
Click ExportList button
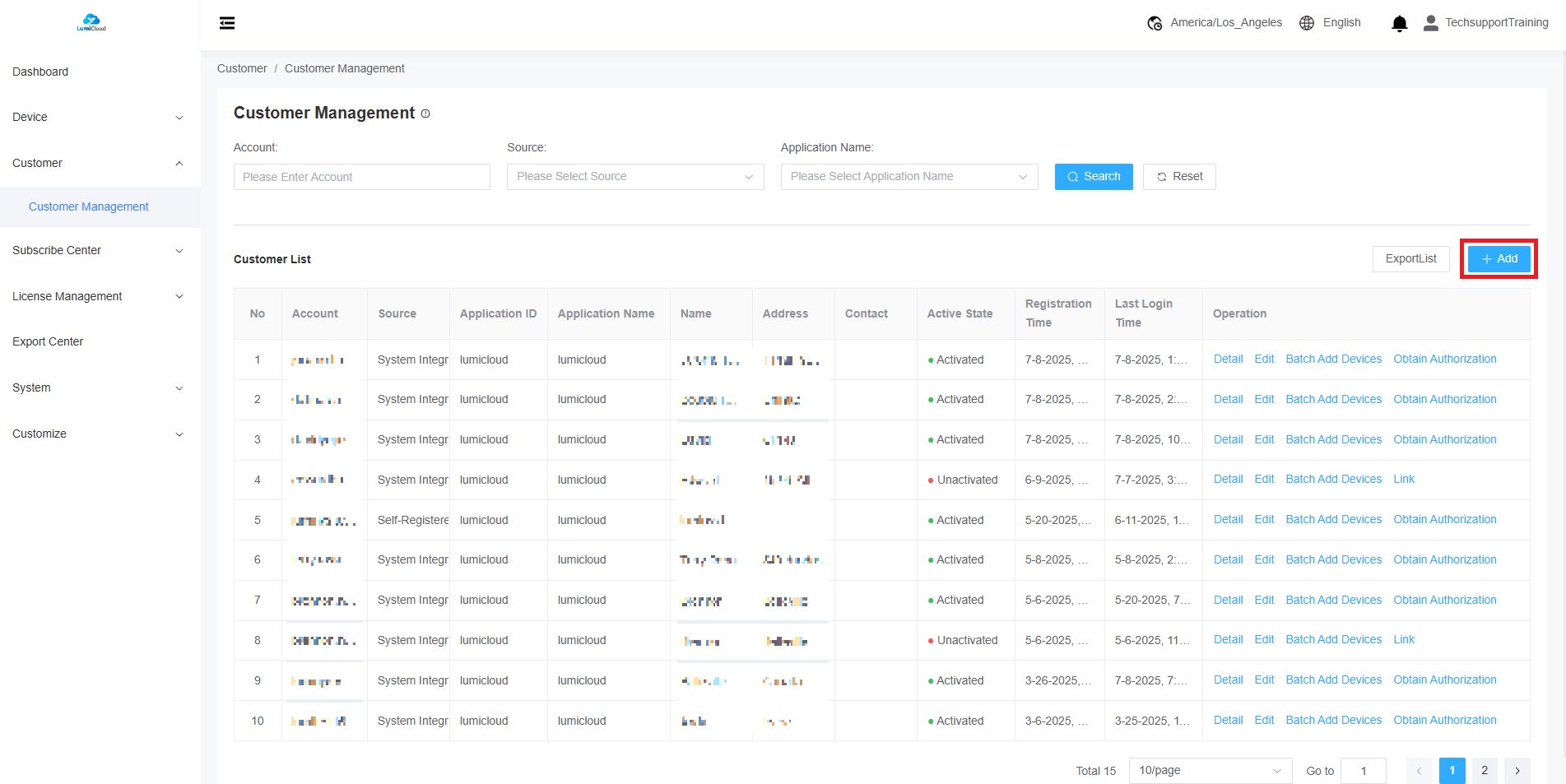(x=1410, y=258)
